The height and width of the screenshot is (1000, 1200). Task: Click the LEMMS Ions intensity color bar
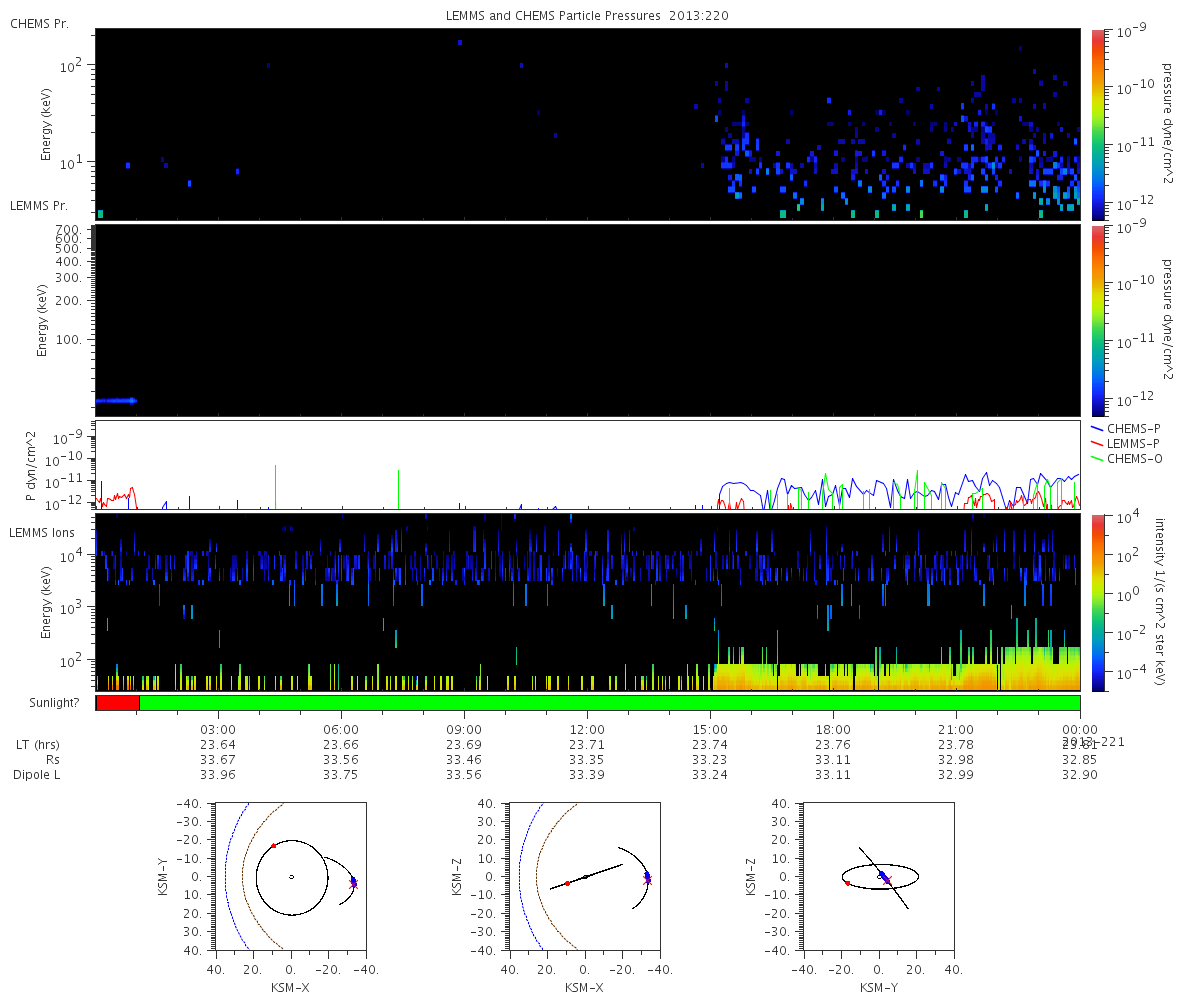1098,602
